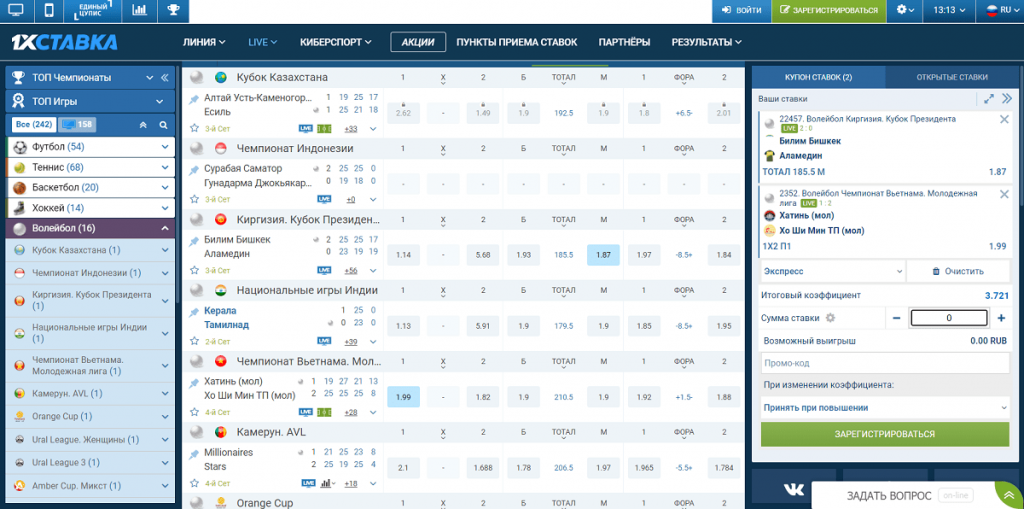1024x509 pixels.
Task: Open the Киберспорт menu
Action: (x=335, y=42)
